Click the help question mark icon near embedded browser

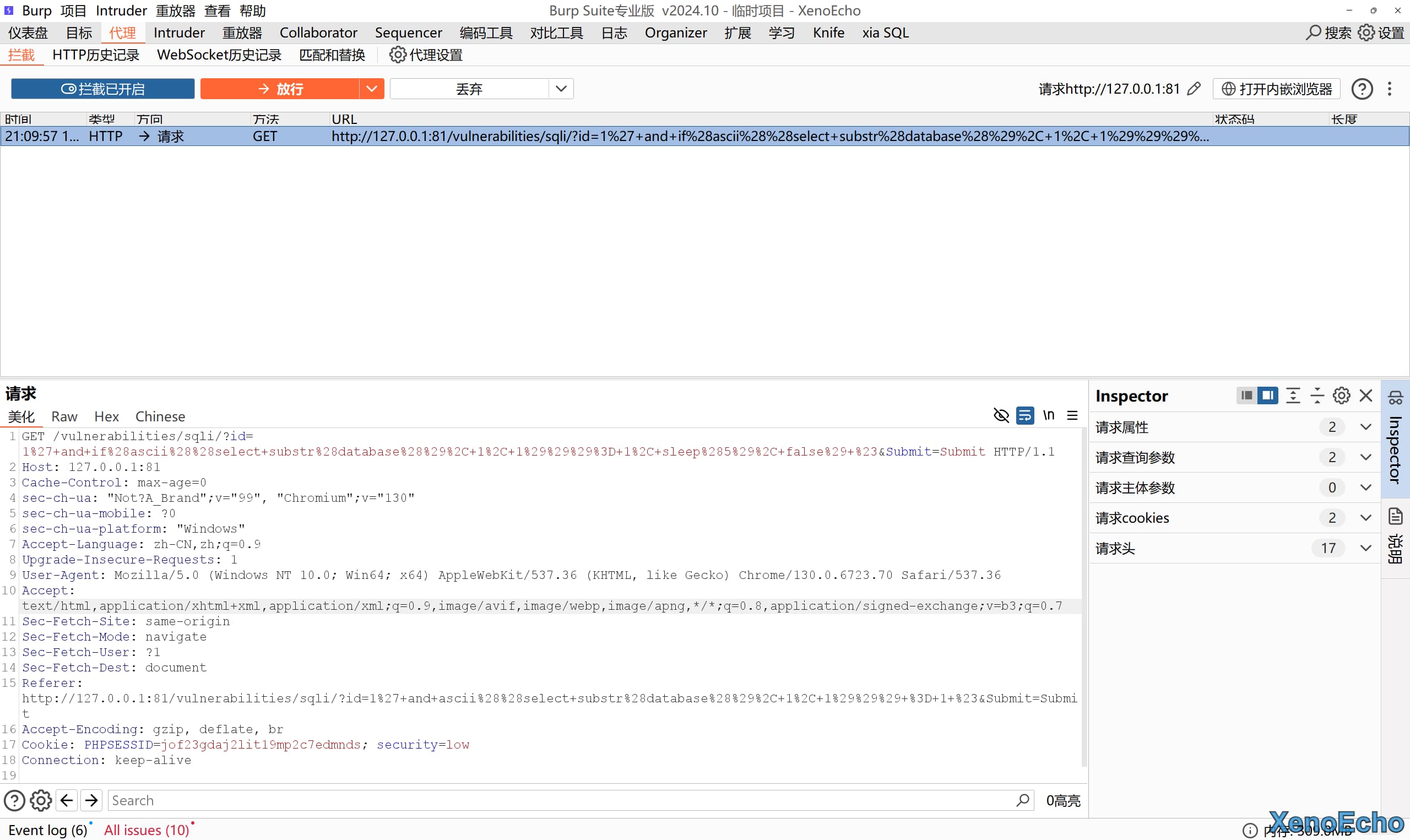[x=1362, y=89]
